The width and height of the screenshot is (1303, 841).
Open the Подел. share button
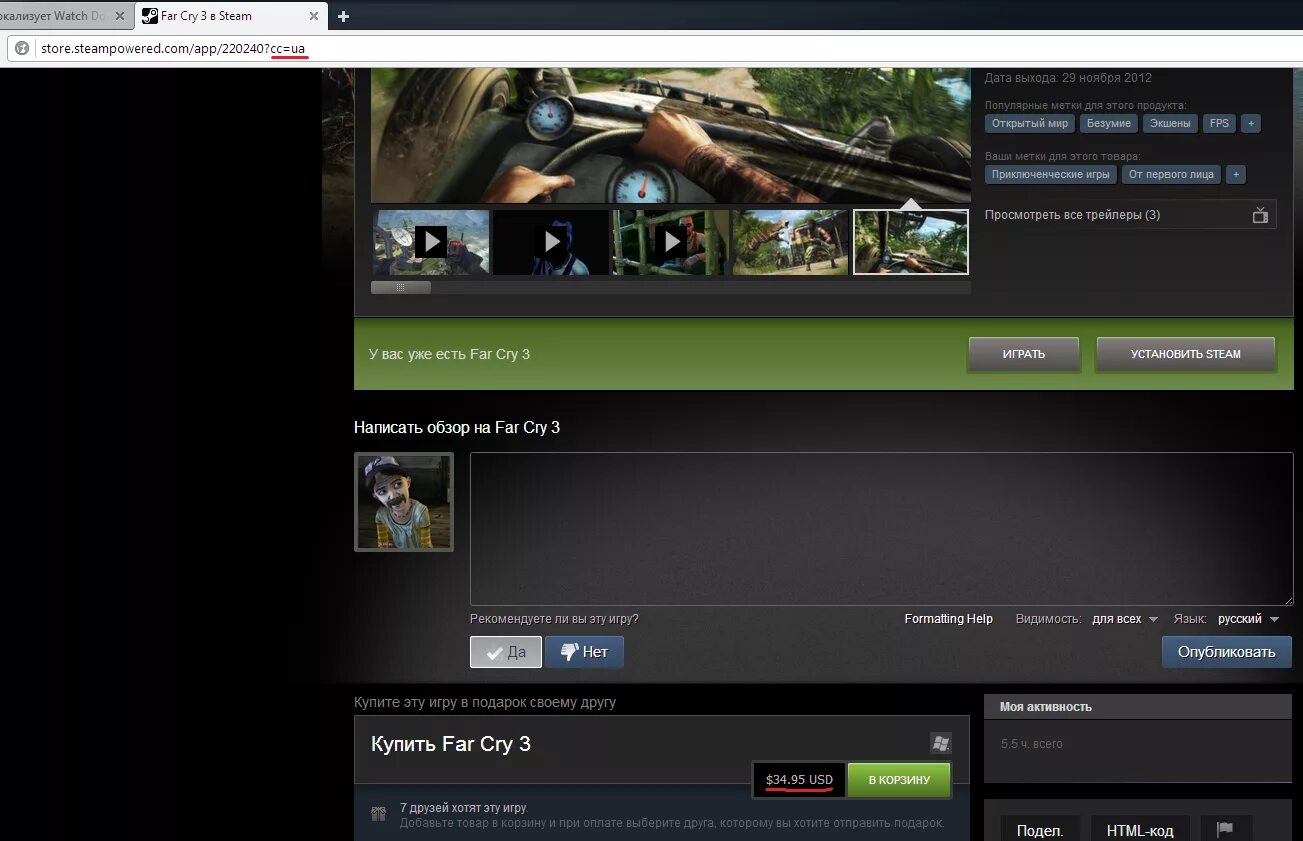coord(1040,830)
